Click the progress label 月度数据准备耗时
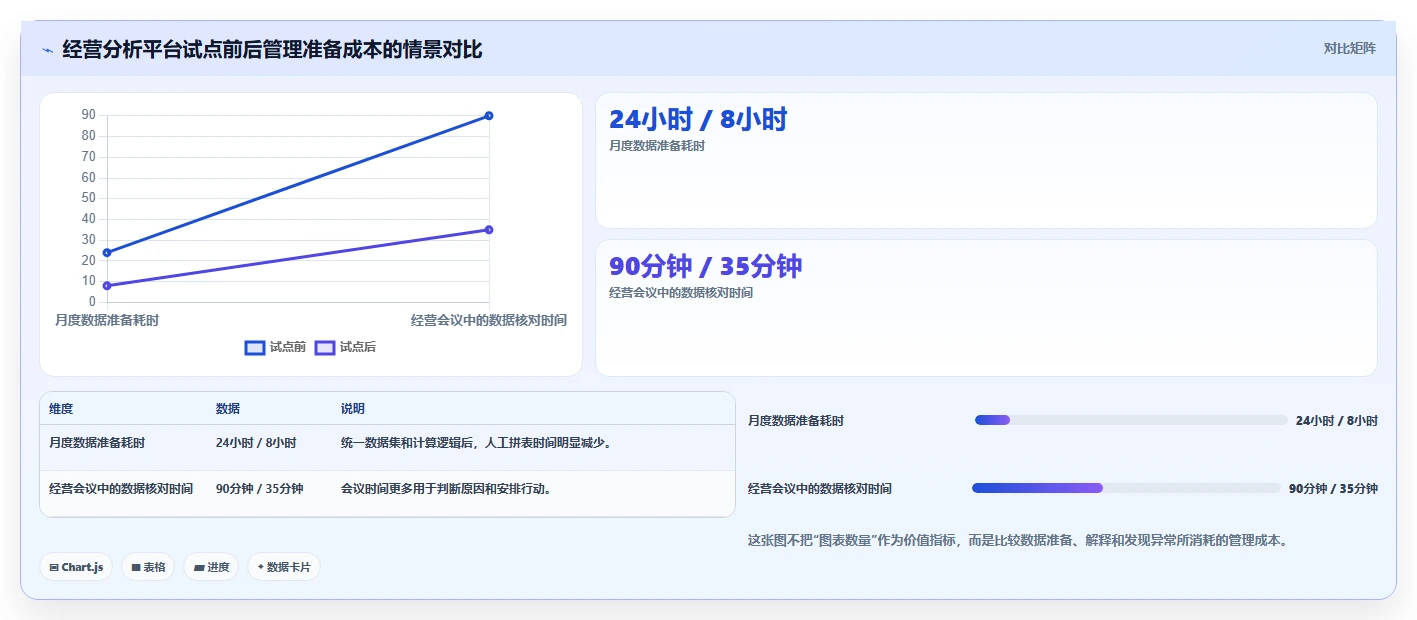Screen dimensions: 1417x620 point(796,421)
